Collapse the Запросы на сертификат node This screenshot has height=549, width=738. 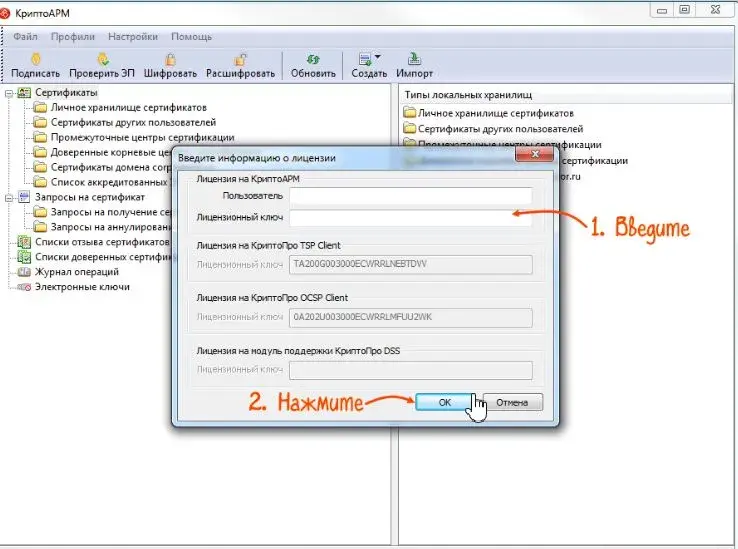coord(8,198)
